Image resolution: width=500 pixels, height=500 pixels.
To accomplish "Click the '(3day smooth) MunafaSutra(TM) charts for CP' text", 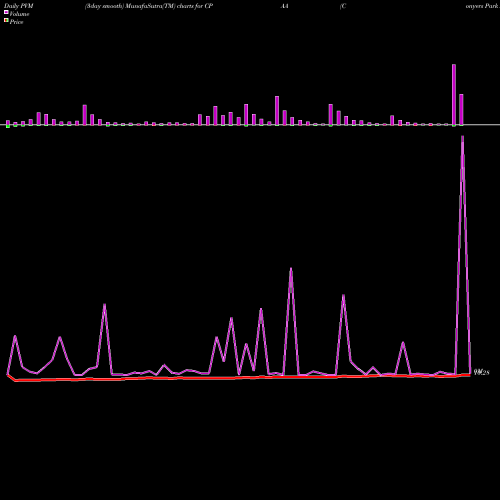I will 149,6.
